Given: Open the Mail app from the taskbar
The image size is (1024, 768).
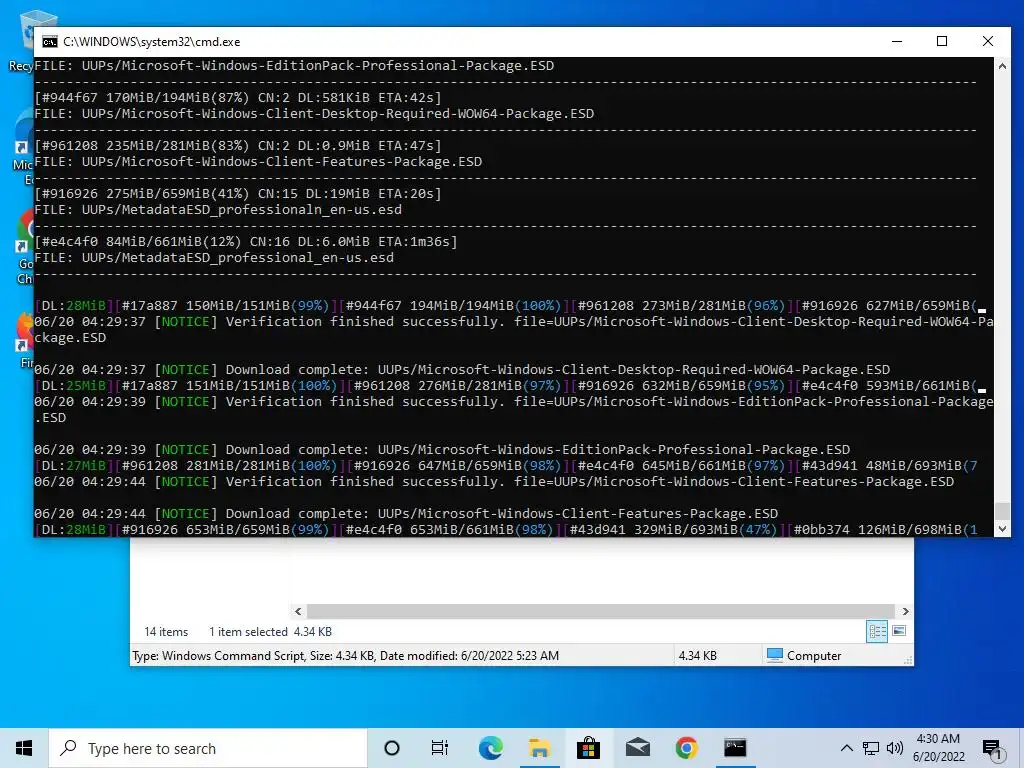Looking at the screenshot, I should [x=637, y=748].
